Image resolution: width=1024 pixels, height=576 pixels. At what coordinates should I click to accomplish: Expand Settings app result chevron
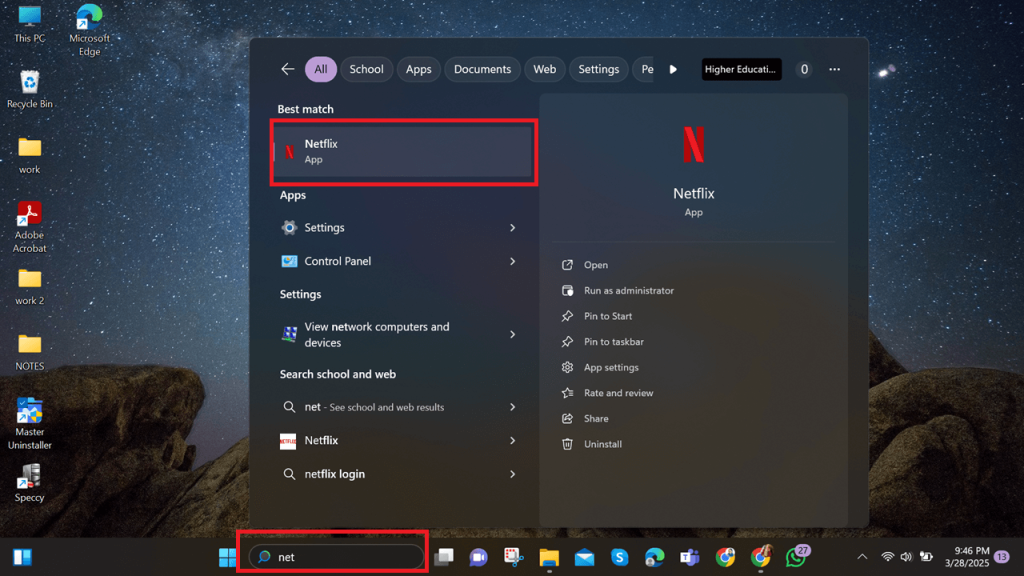pyautogui.click(x=512, y=228)
